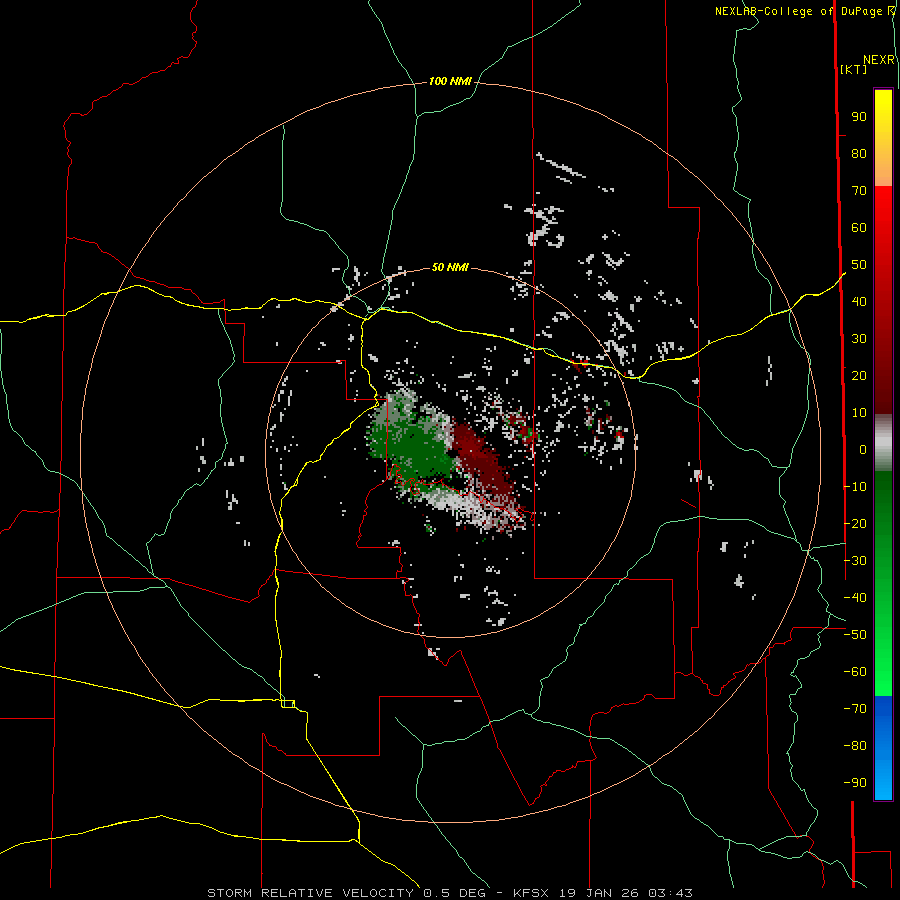Screen dimensions: 900x900
Task: Click the positive "80" scale label
Action: (859, 153)
